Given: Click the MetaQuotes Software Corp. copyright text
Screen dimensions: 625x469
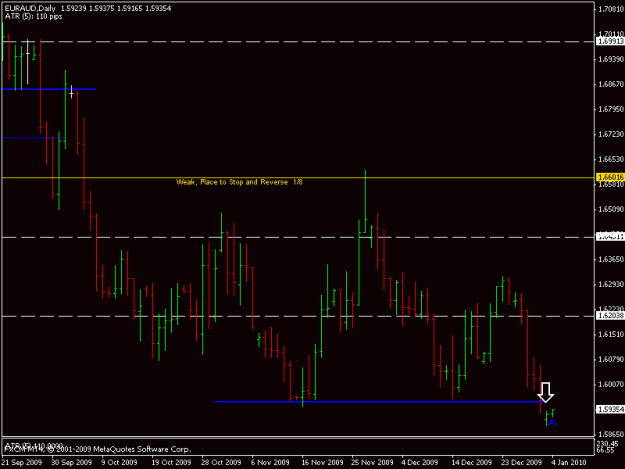Looking at the screenshot, I should coord(97,449).
